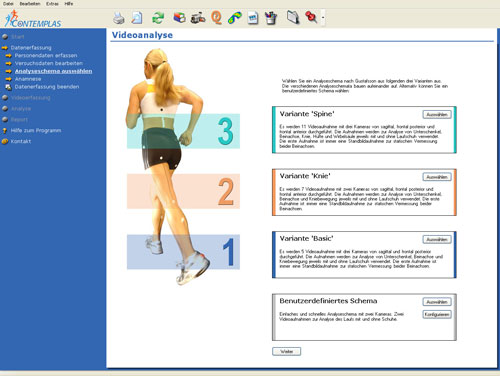
Task: Open Hilfe zum Programm
Action: [x=36, y=130]
